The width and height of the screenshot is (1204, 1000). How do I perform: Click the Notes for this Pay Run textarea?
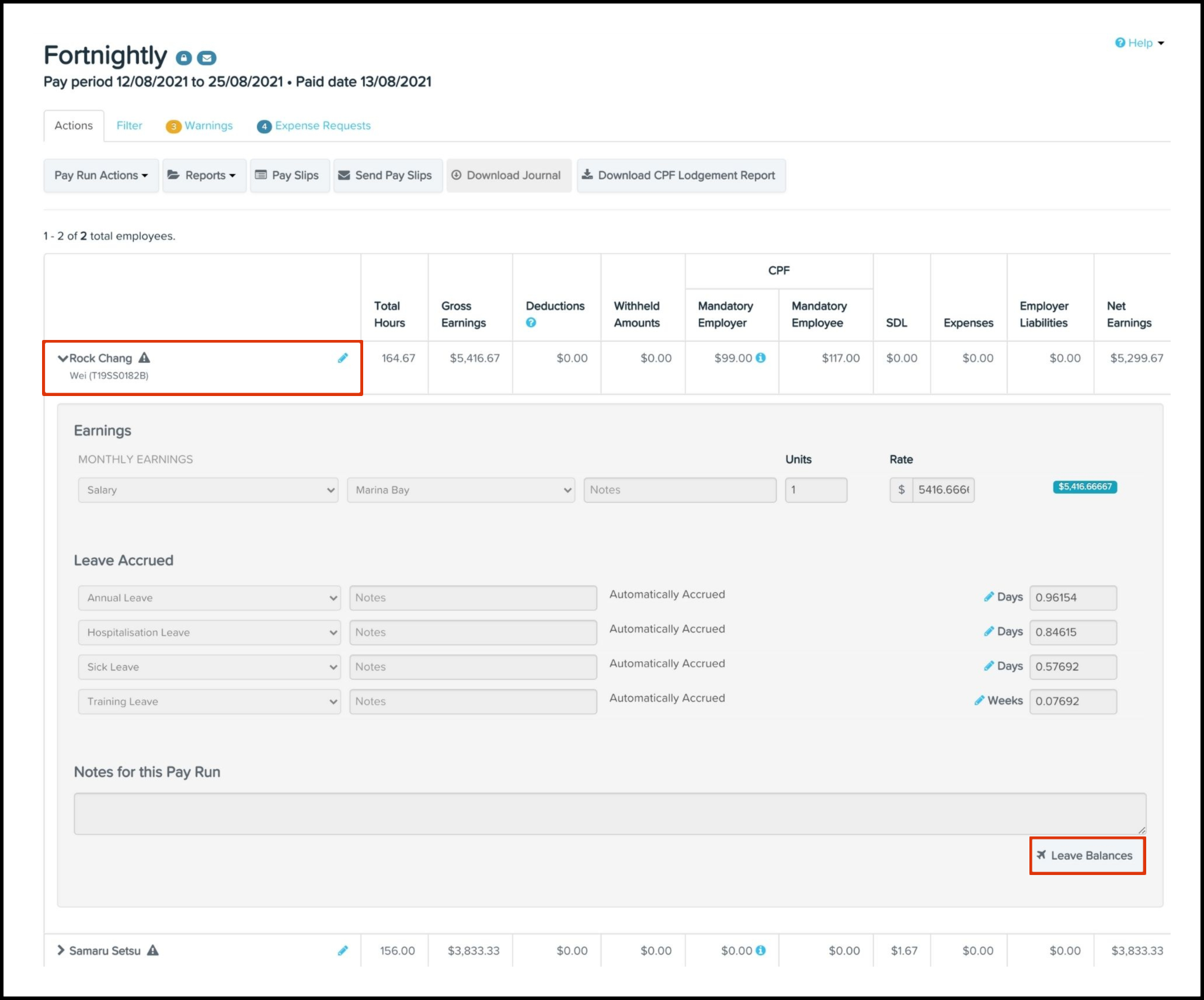click(610, 814)
